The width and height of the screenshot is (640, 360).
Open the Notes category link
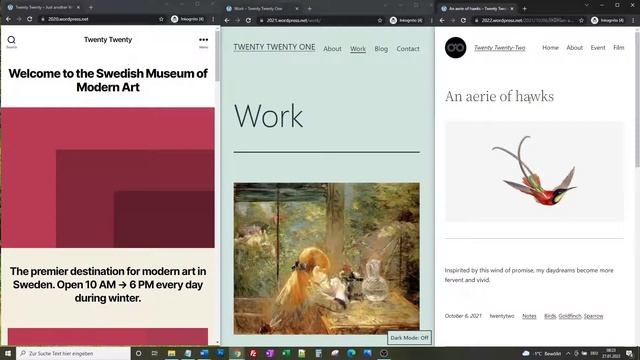529,316
